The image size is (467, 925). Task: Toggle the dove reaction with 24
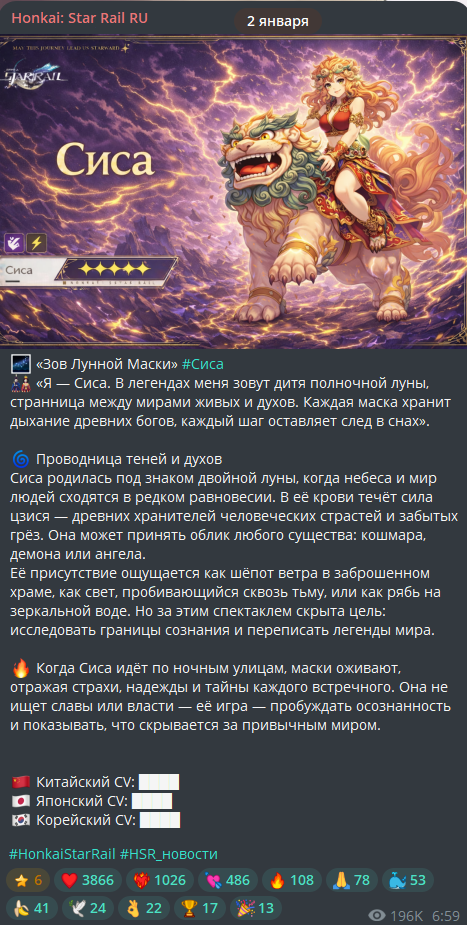tap(88, 907)
